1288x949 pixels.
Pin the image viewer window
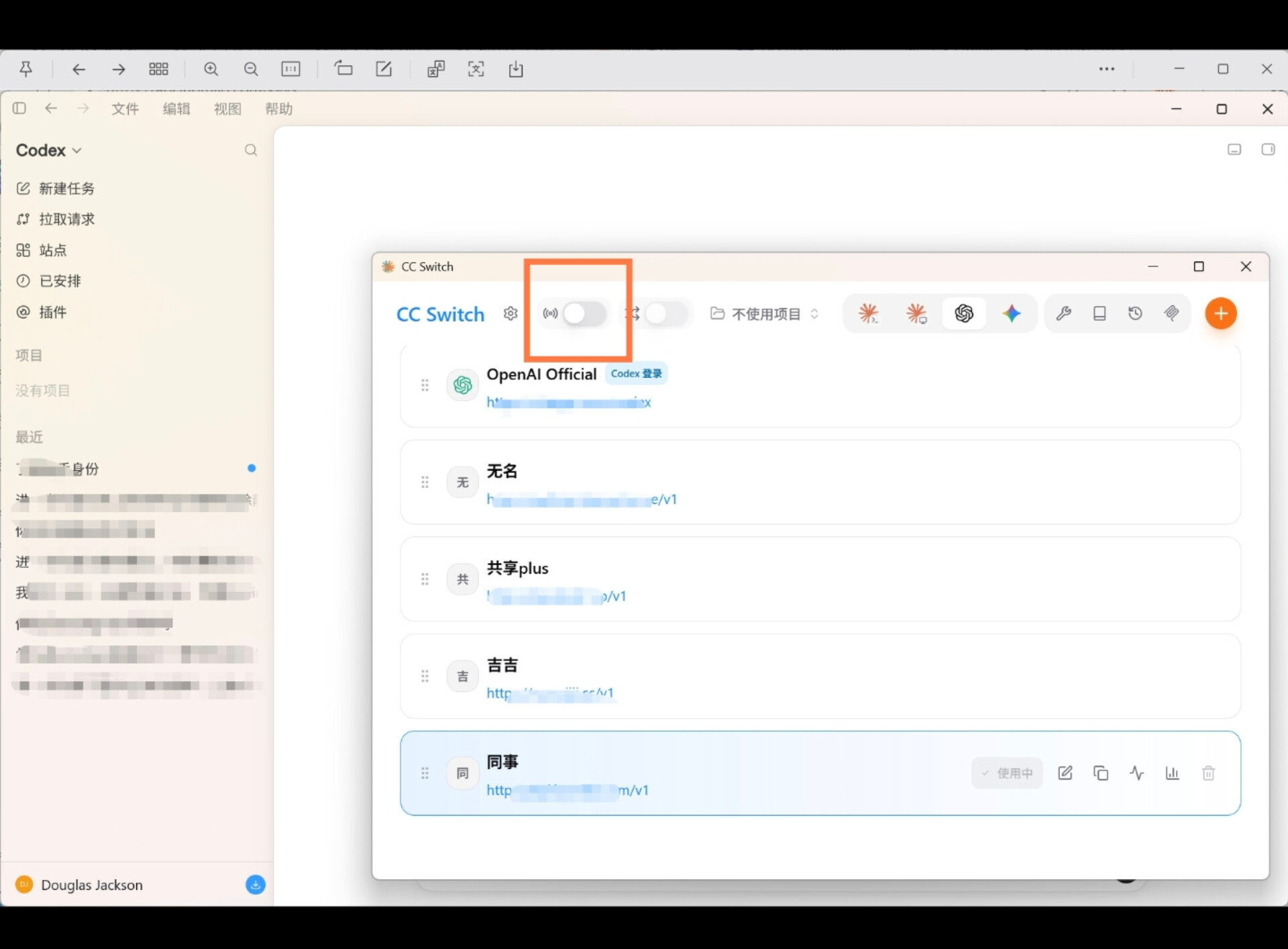tap(26, 69)
